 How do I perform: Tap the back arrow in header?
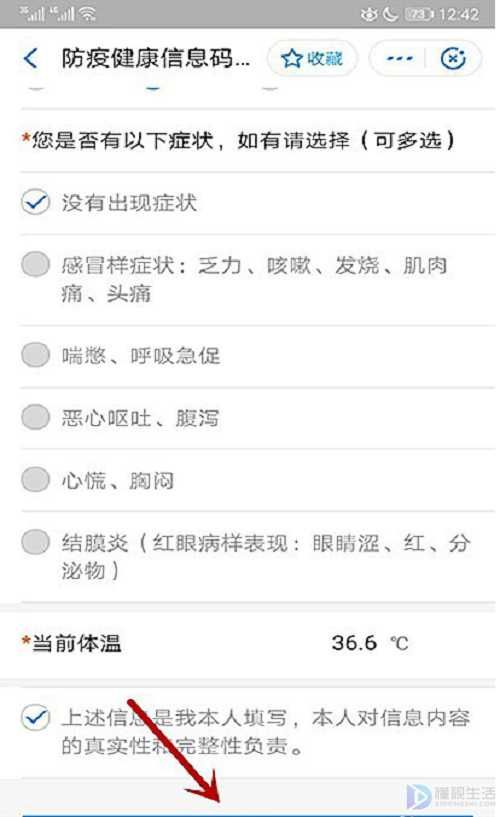31,58
